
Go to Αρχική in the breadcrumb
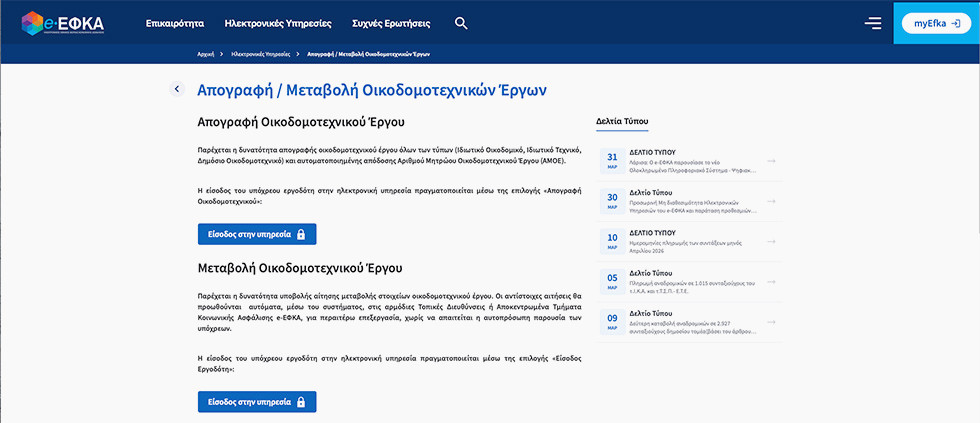point(203,54)
